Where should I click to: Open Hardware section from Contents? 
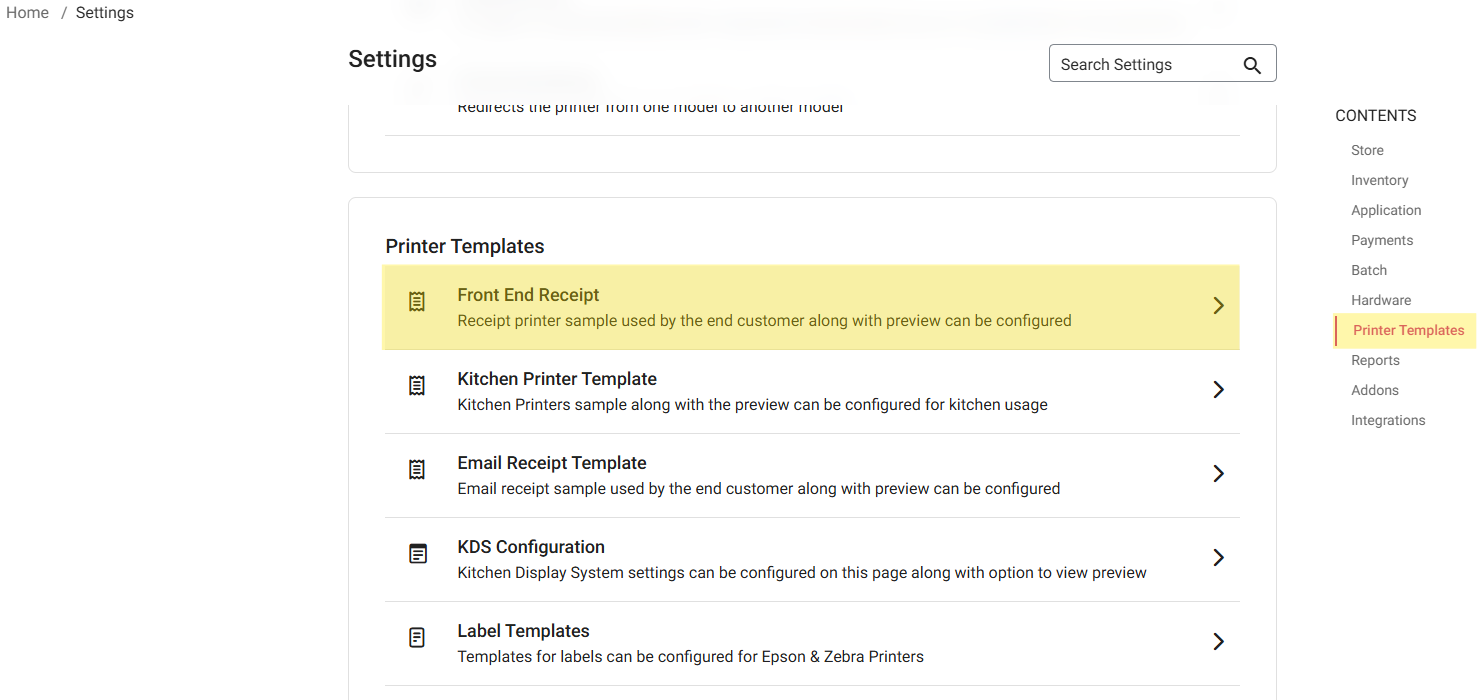pos(1380,300)
